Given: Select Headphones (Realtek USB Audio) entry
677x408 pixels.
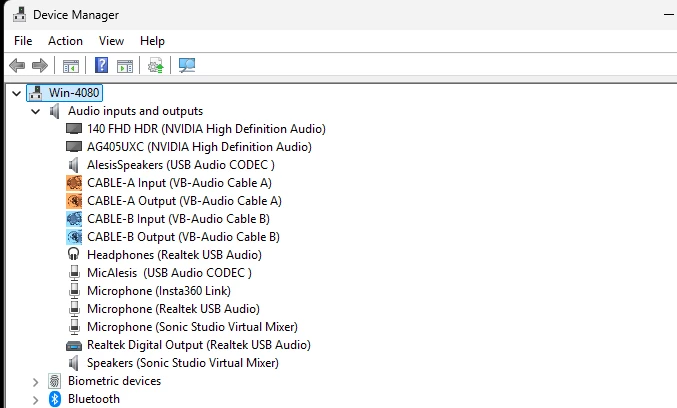Looking at the screenshot, I should pos(174,255).
